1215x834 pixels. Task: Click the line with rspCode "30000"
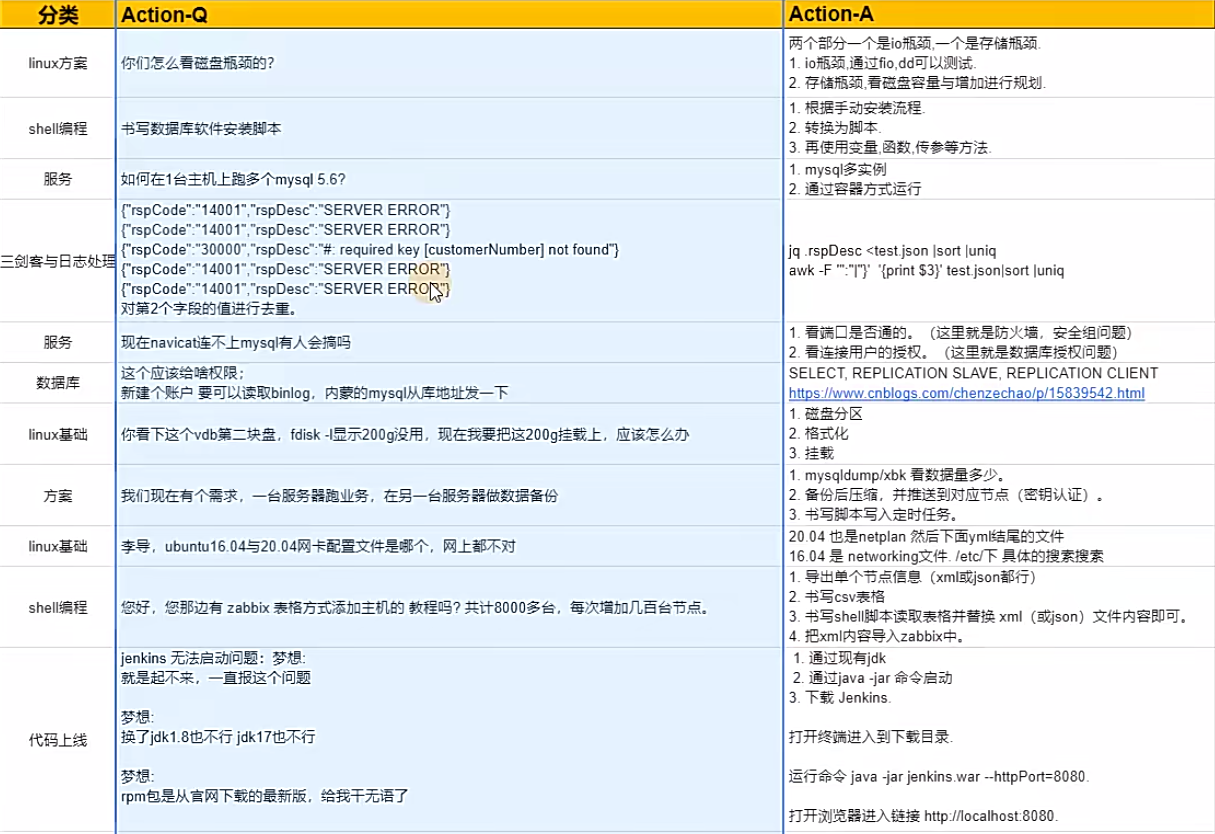369,249
